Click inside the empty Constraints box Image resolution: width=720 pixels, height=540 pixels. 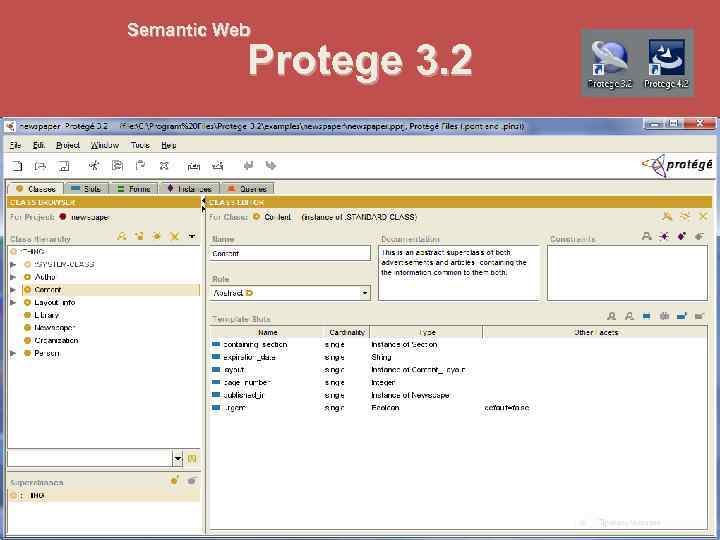(x=627, y=273)
